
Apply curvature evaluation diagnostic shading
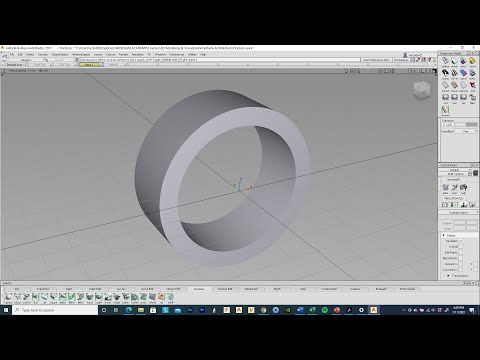coord(472,61)
